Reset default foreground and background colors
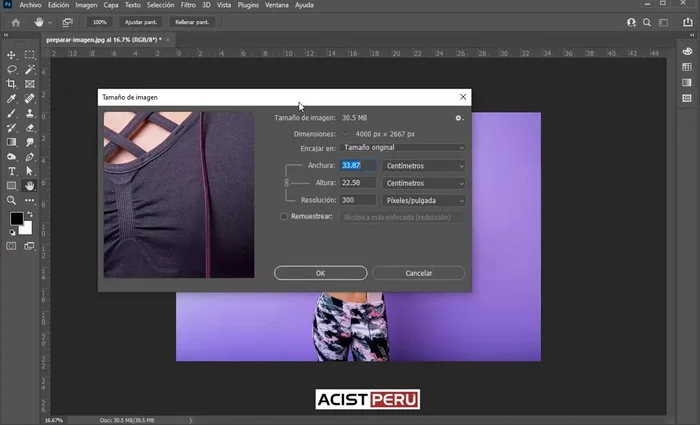Screen dimensions: 700x425 [12, 232]
